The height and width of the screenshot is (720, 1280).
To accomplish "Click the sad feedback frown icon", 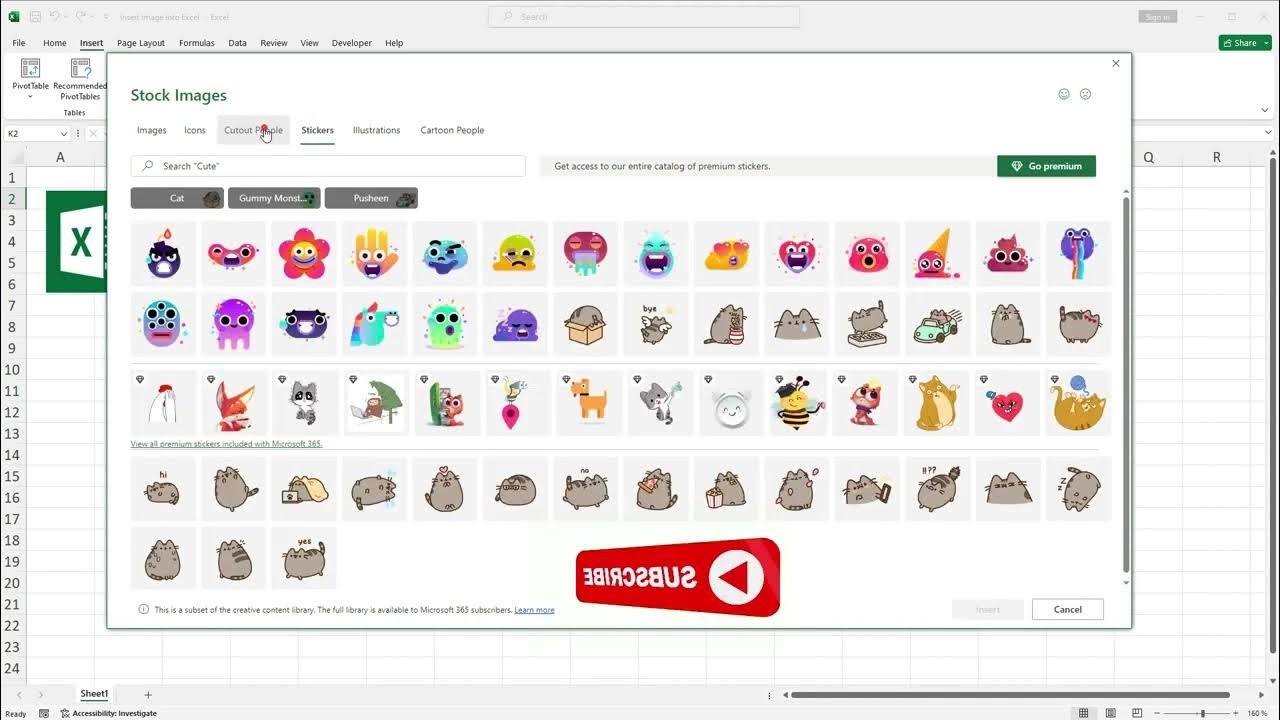I will point(1086,94).
